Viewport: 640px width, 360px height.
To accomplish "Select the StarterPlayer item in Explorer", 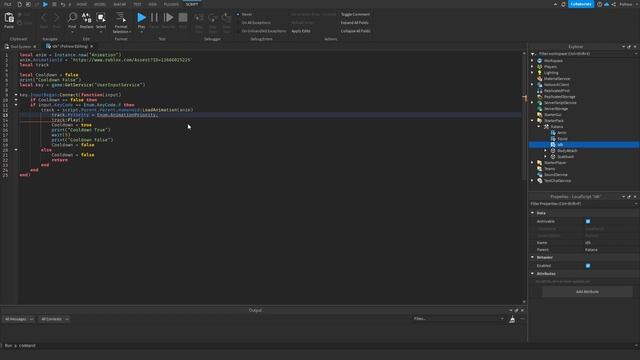I will click(x=555, y=163).
